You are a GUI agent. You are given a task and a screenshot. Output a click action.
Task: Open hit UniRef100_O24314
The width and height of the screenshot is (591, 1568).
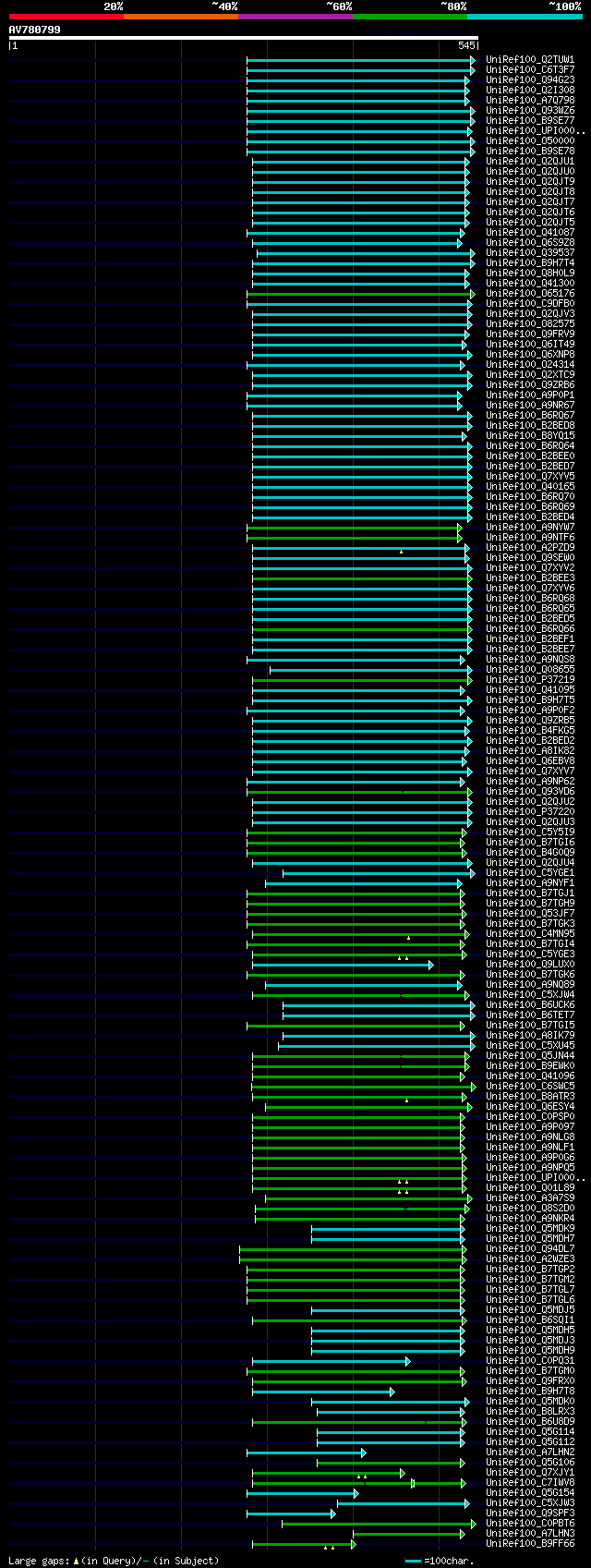[x=530, y=364]
